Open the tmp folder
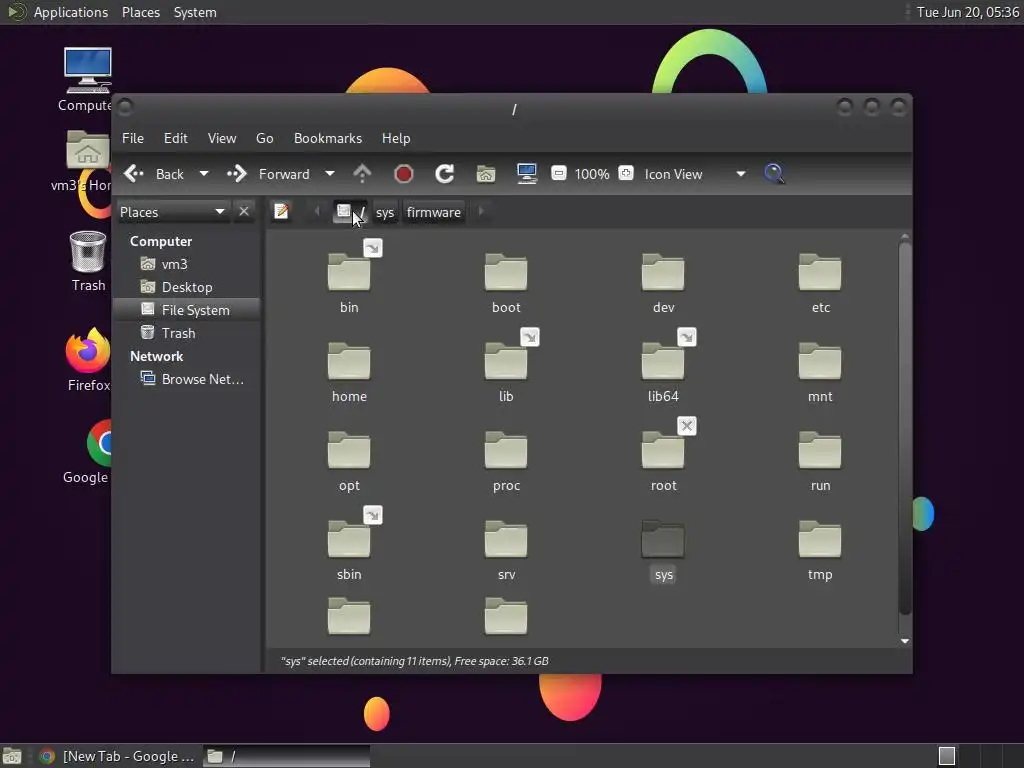Image resolution: width=1024 pixels, height=768 pixels. [x=820, y=539]
